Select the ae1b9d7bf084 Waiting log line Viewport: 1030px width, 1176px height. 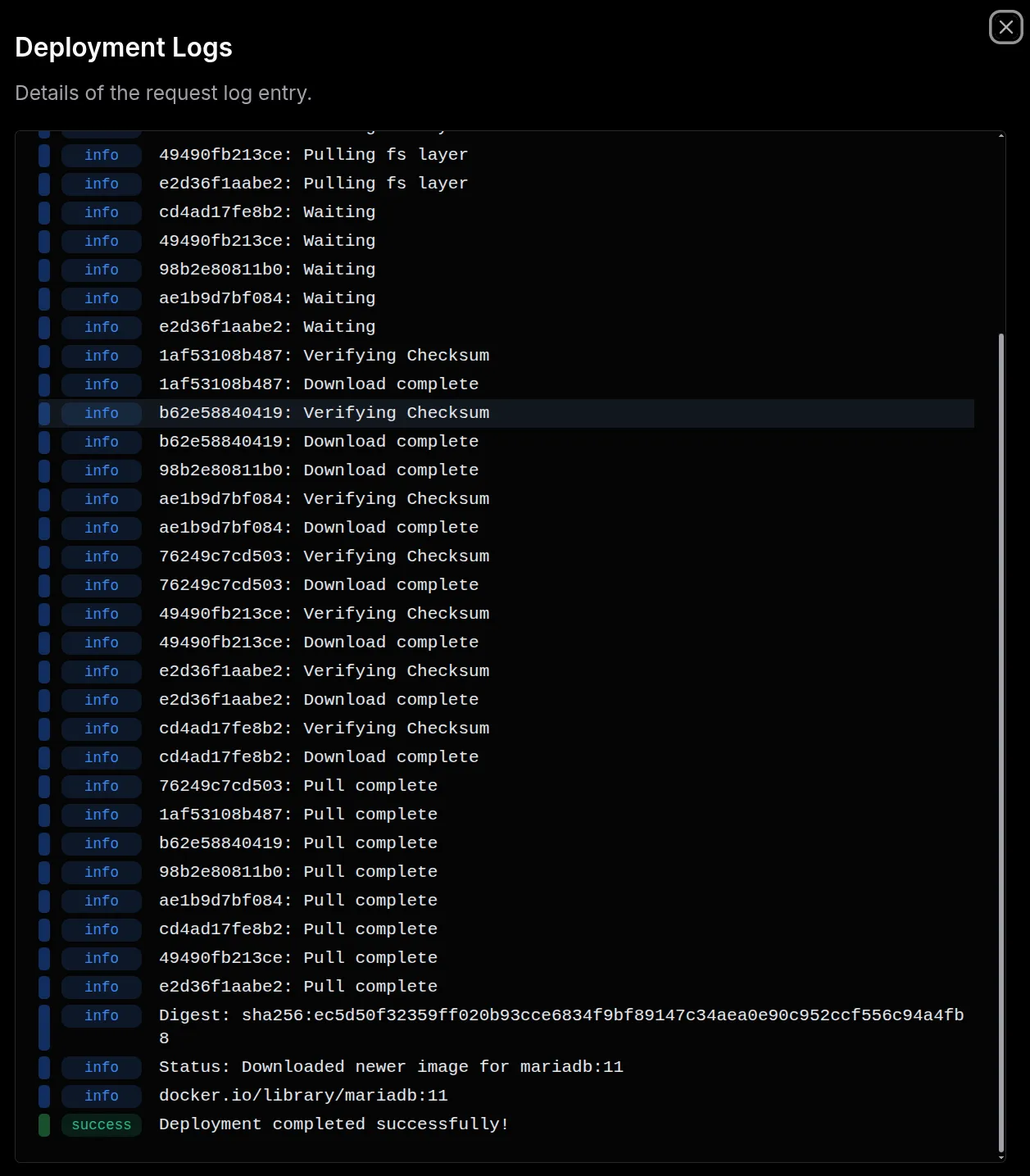(267, 297)
